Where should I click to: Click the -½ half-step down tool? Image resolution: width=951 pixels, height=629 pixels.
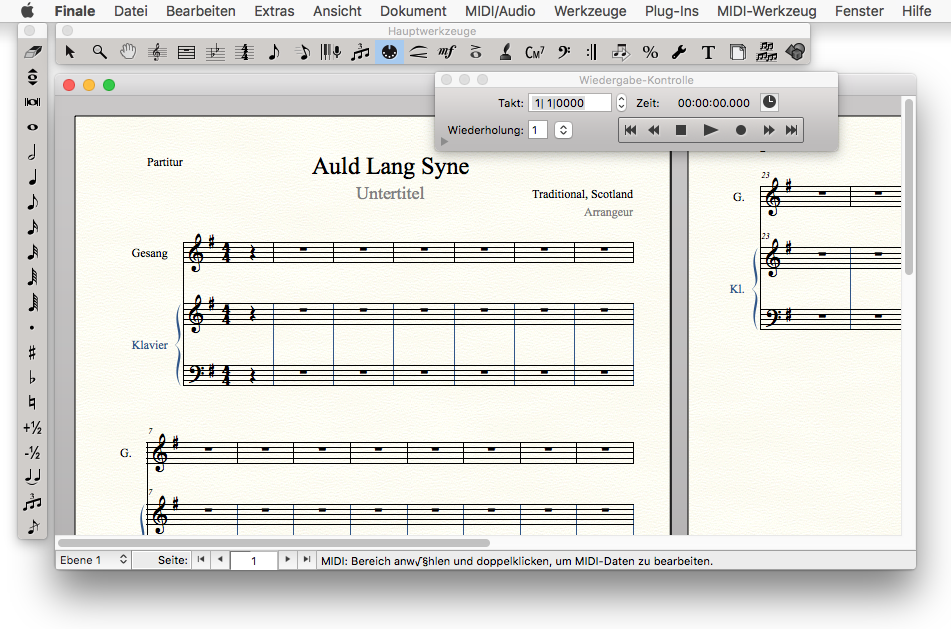pos(33,452)
